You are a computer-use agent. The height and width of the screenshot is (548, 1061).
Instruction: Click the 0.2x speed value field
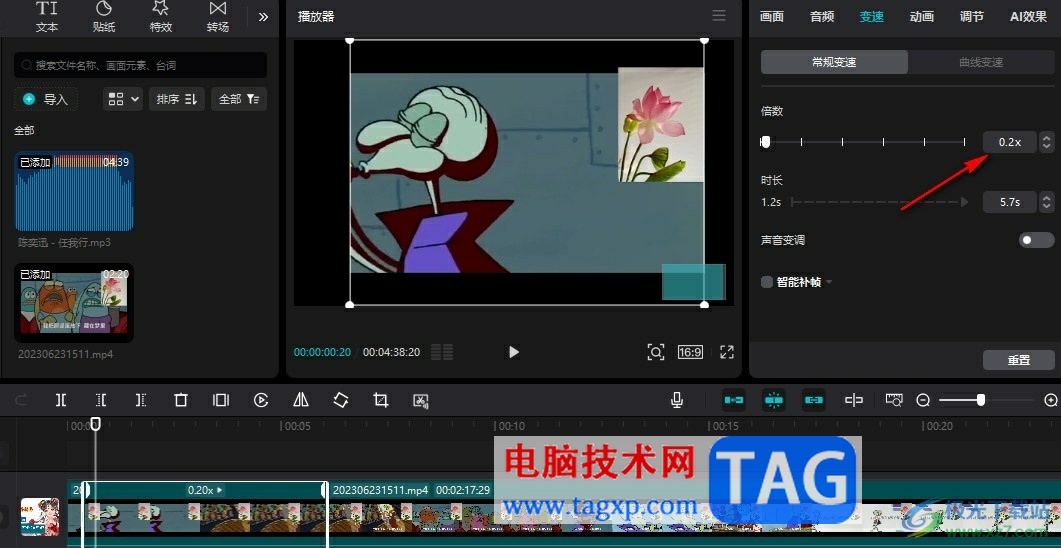[1010, 142]
